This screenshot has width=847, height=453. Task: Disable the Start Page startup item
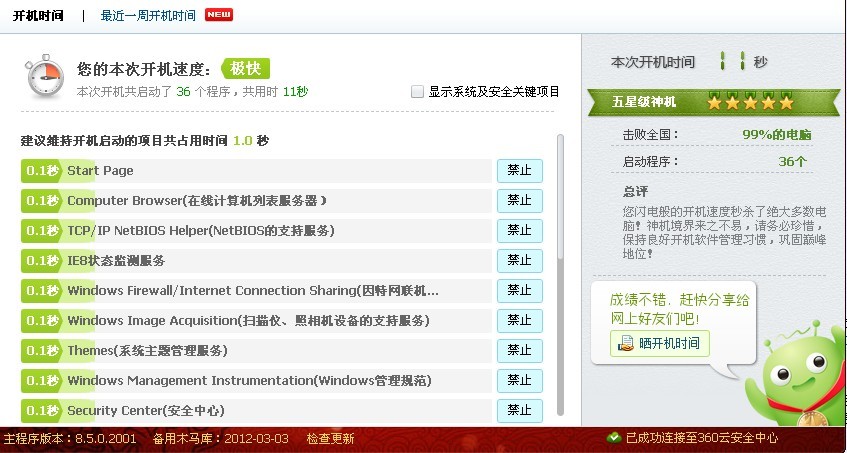pos(520,171)
